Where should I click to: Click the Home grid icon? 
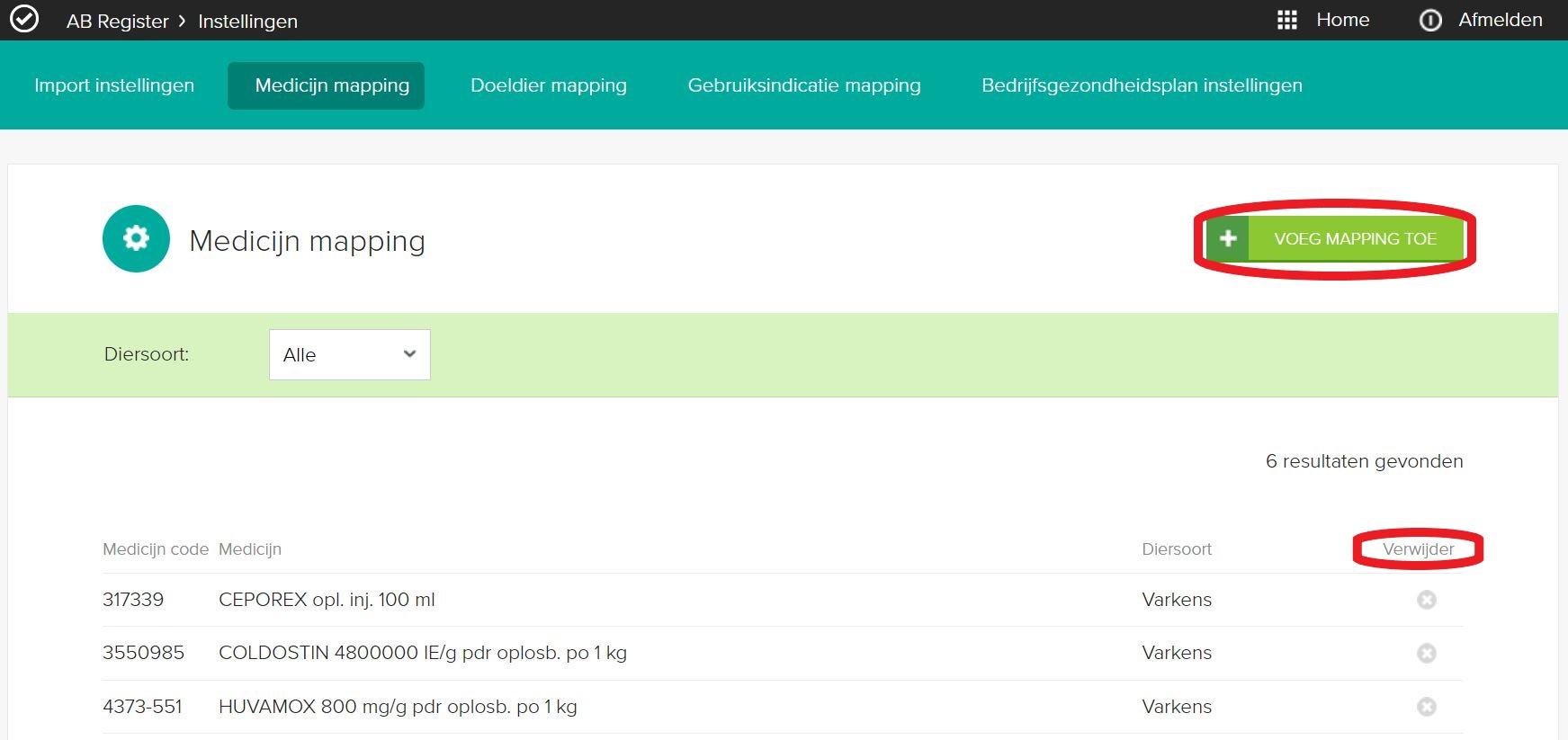[x=1286, y=20]
